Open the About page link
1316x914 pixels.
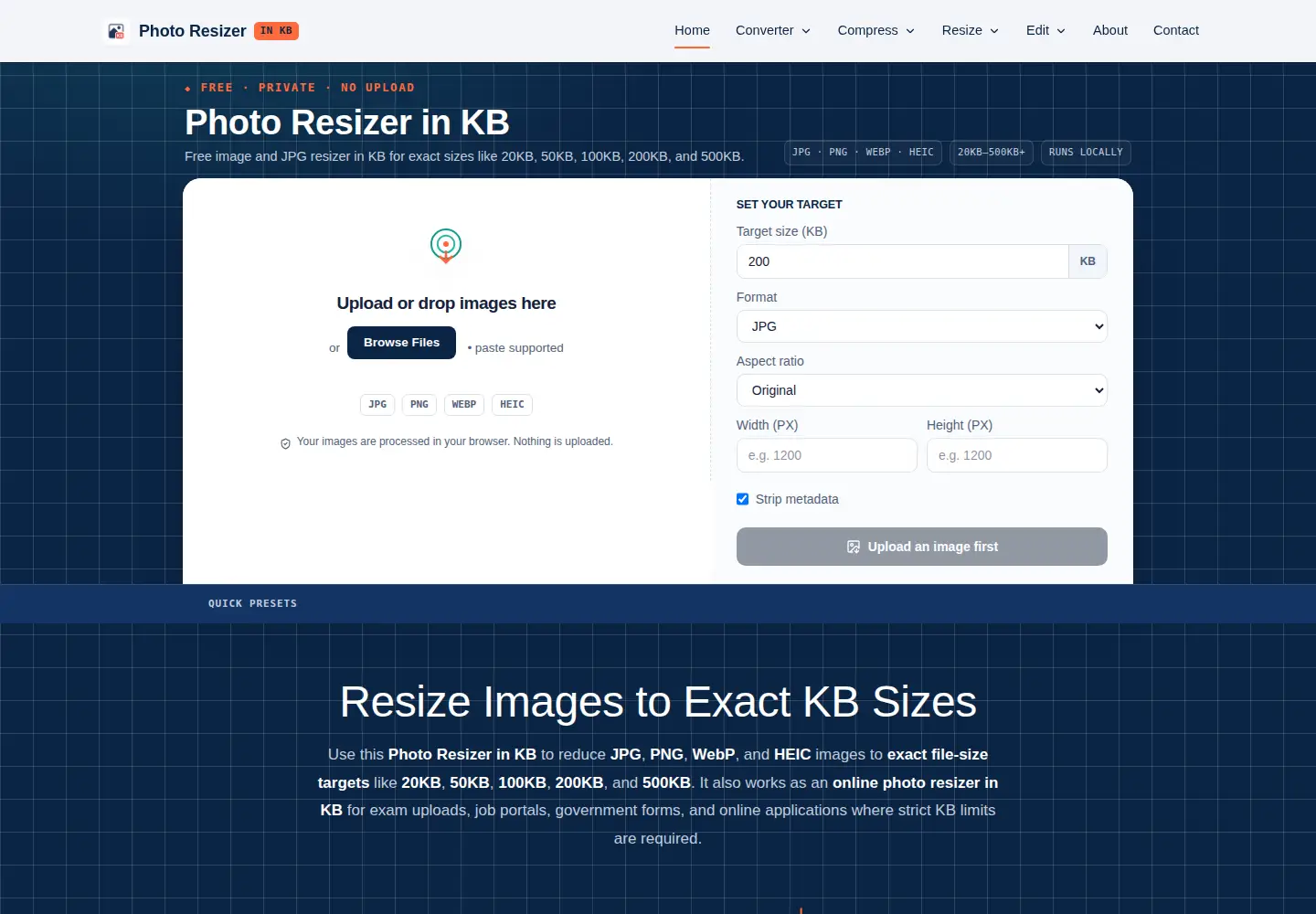coord(1110,30)
